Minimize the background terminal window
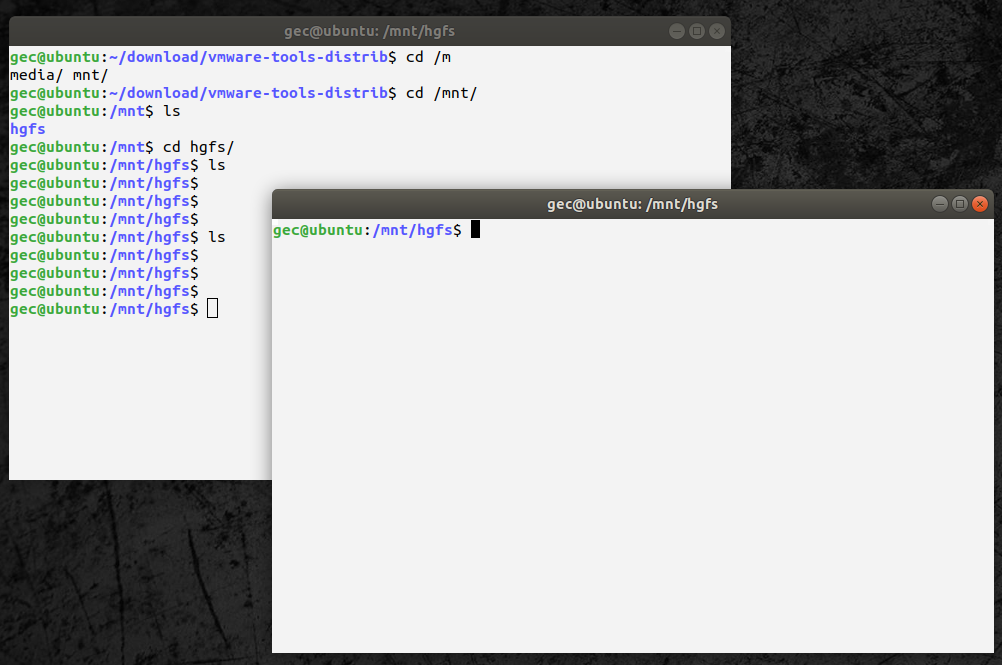1002x665 pixels. (x=678, y=31)
